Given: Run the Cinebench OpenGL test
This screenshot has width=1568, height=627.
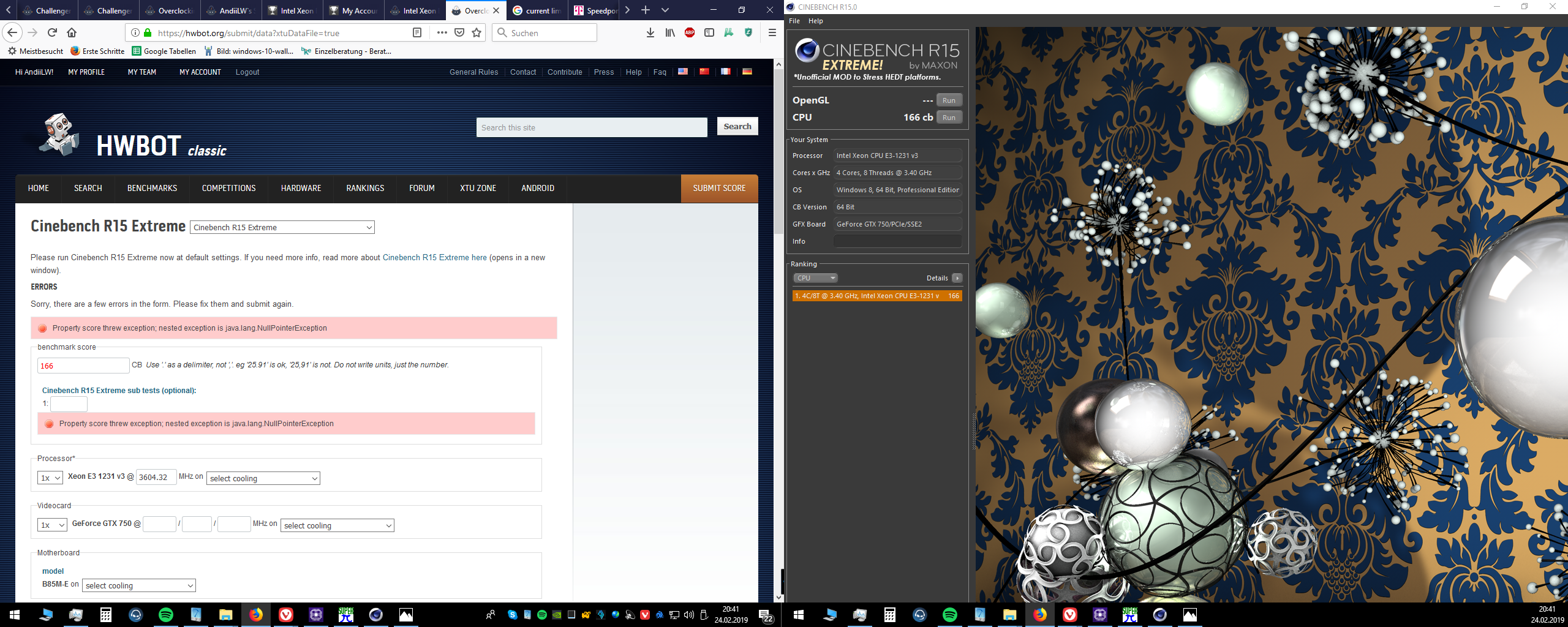Looking at the screenshot, I should click(949, 100).
